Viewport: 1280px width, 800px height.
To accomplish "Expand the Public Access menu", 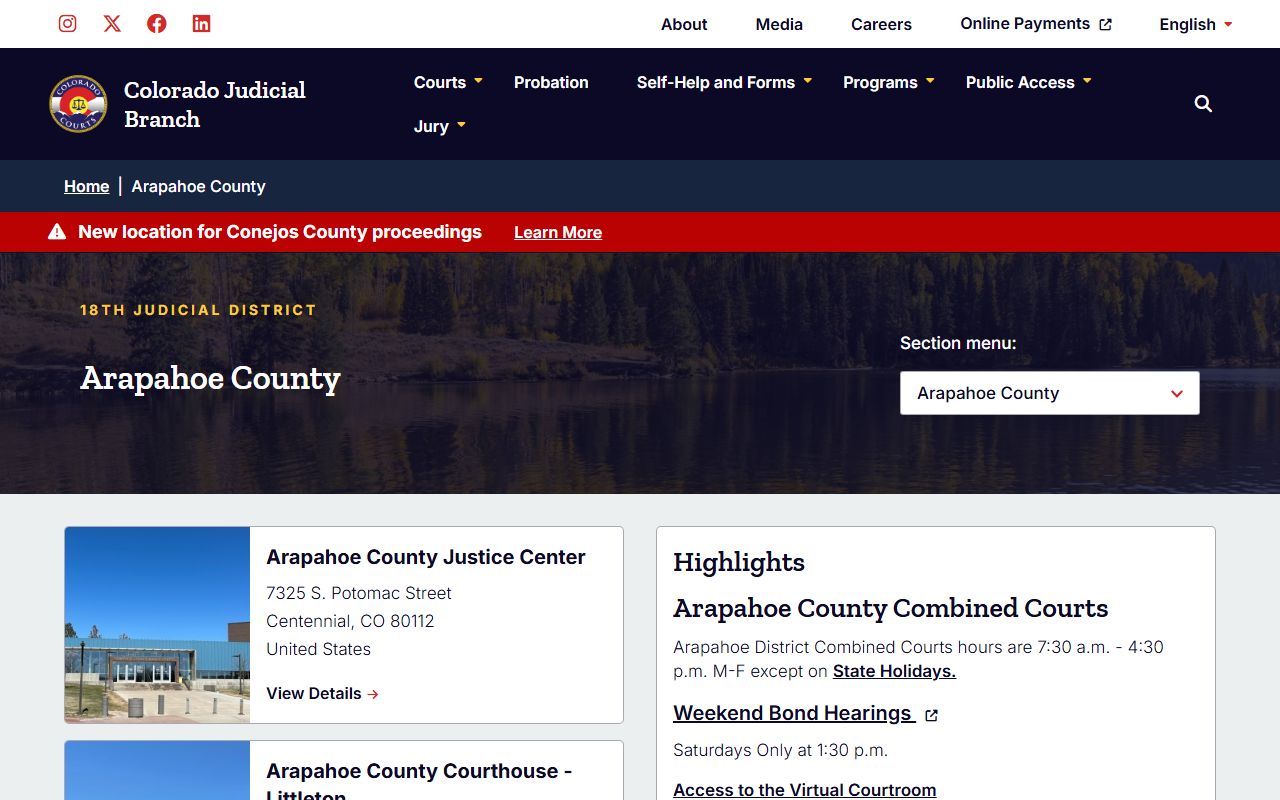I will point(1028,82).
